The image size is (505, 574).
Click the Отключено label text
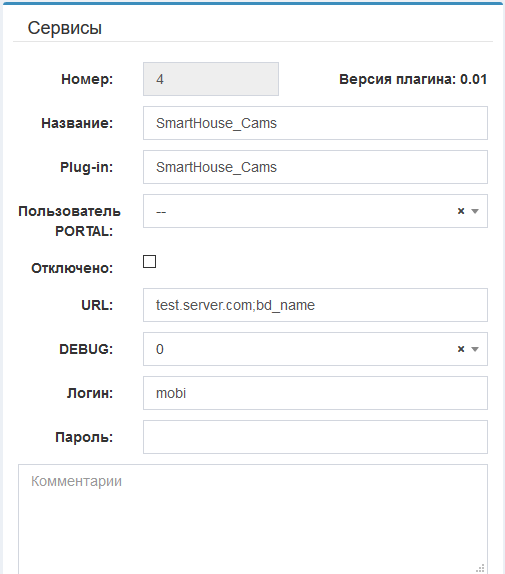(72, 268)
